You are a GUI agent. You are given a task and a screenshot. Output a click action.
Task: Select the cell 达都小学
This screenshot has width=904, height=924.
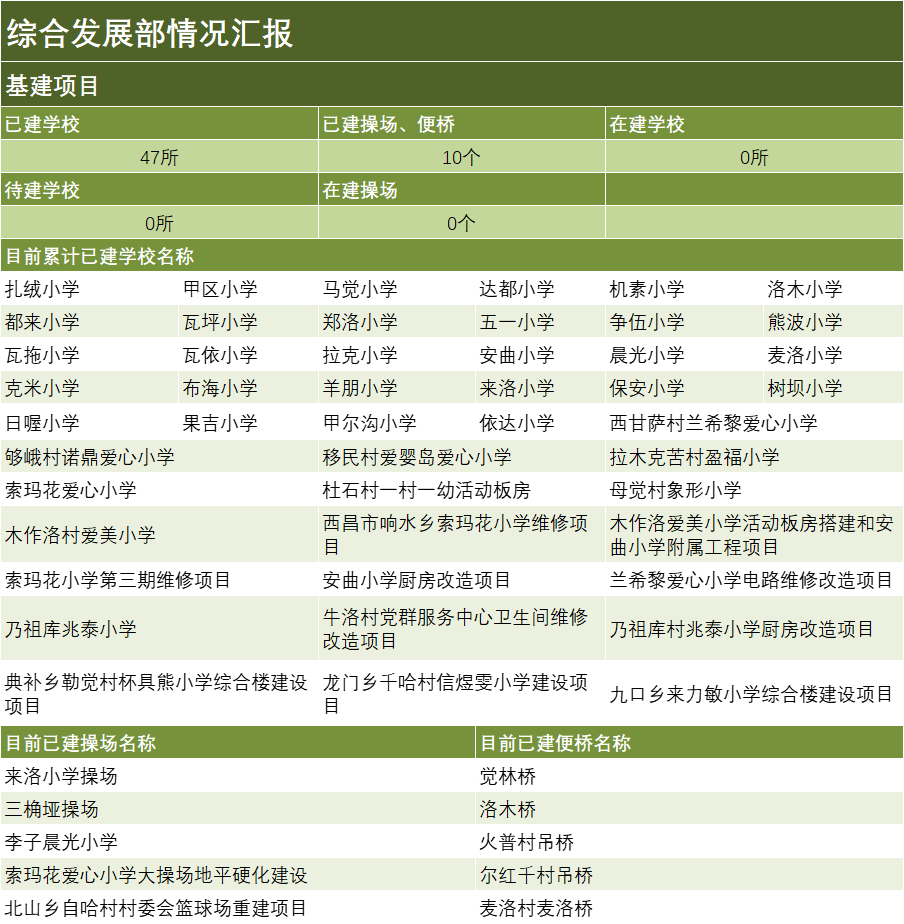click(540, 288)
